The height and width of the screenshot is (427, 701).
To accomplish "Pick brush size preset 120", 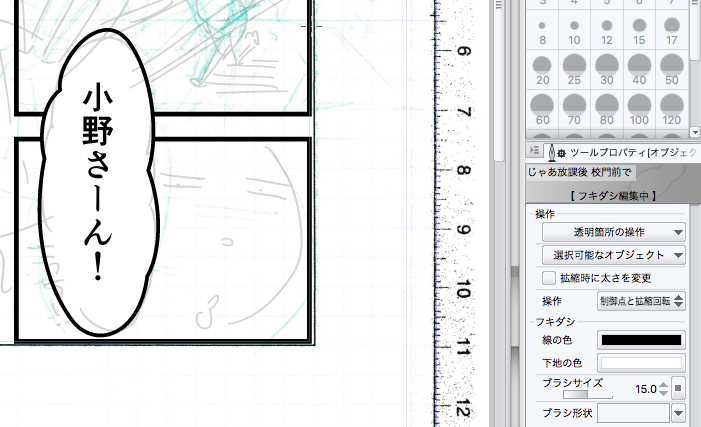I will tap(671, 110).
